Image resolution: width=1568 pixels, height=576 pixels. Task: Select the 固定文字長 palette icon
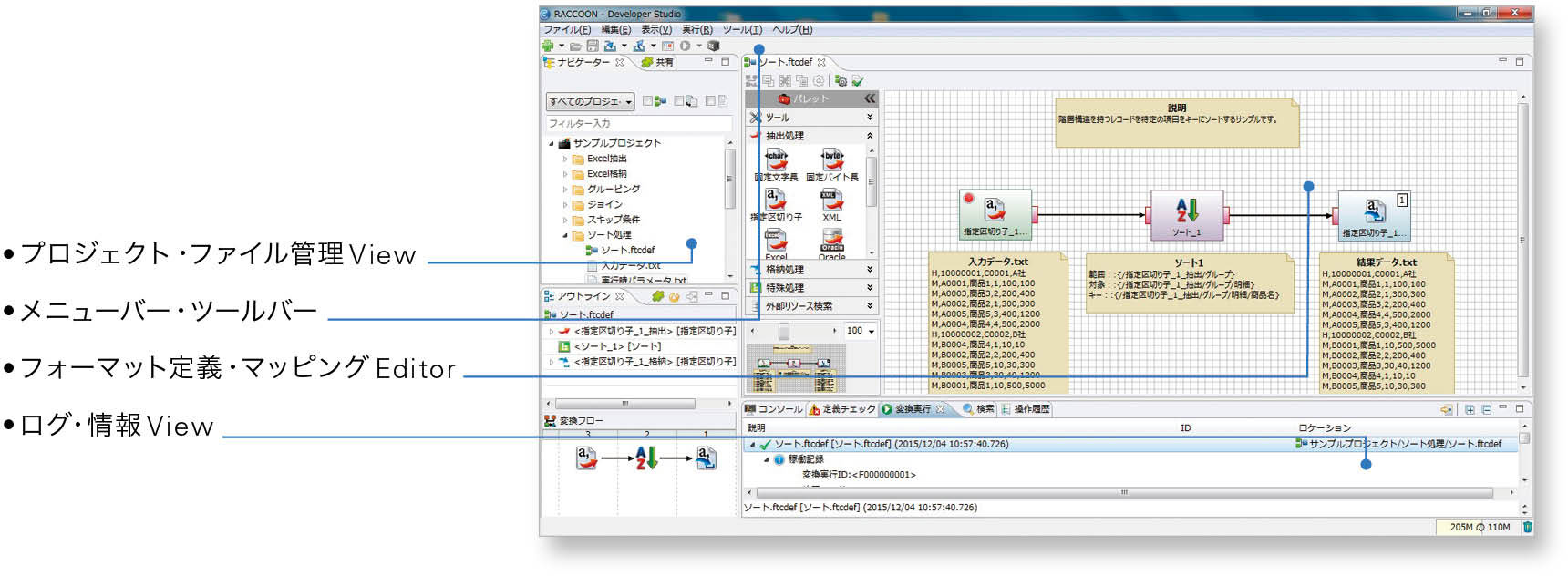click(x=776, y=165)
